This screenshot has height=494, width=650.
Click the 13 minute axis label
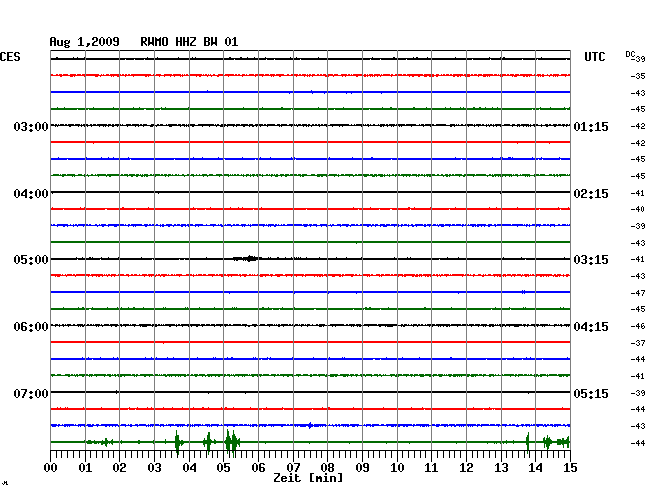pyautogui.click(x=501, y=467)
